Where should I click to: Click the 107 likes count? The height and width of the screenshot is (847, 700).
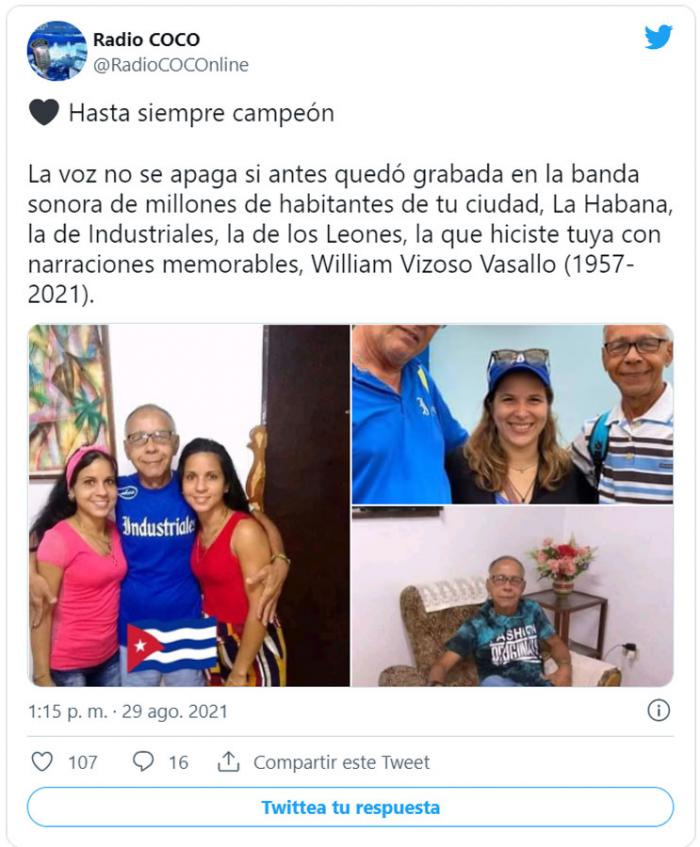click(83, 762)
